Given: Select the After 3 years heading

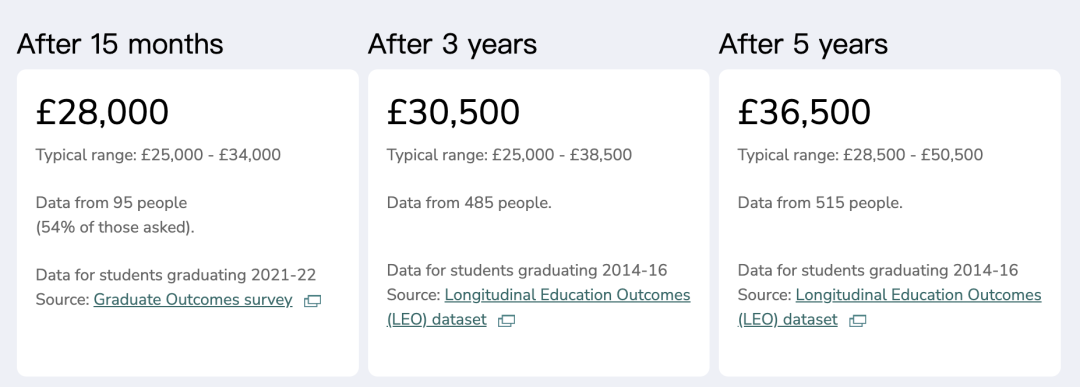Looking at the screenshot, I should (453, 44).
